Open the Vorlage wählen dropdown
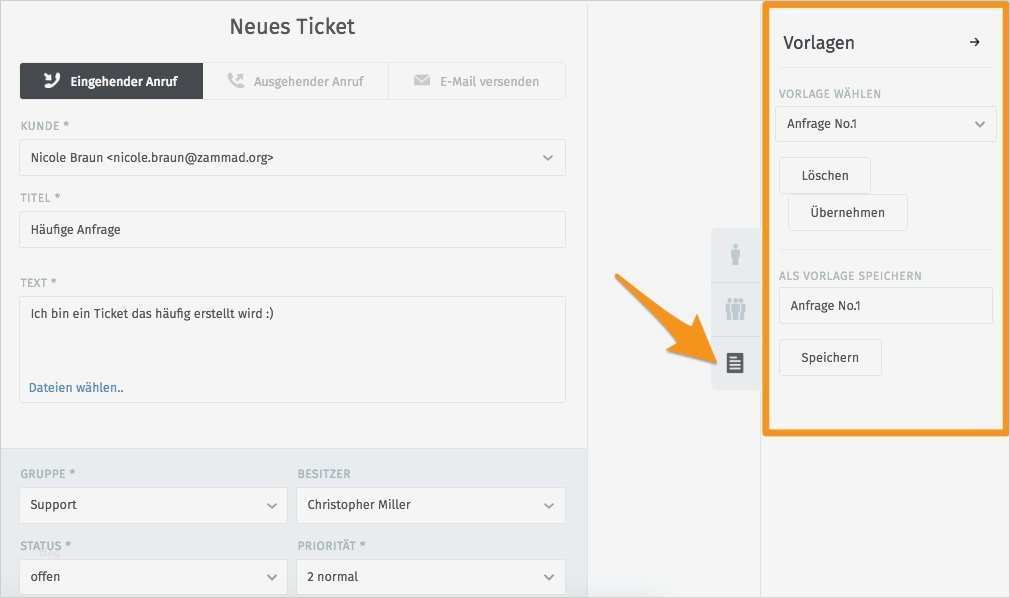The image size is (1010, 598). [885, 124]
